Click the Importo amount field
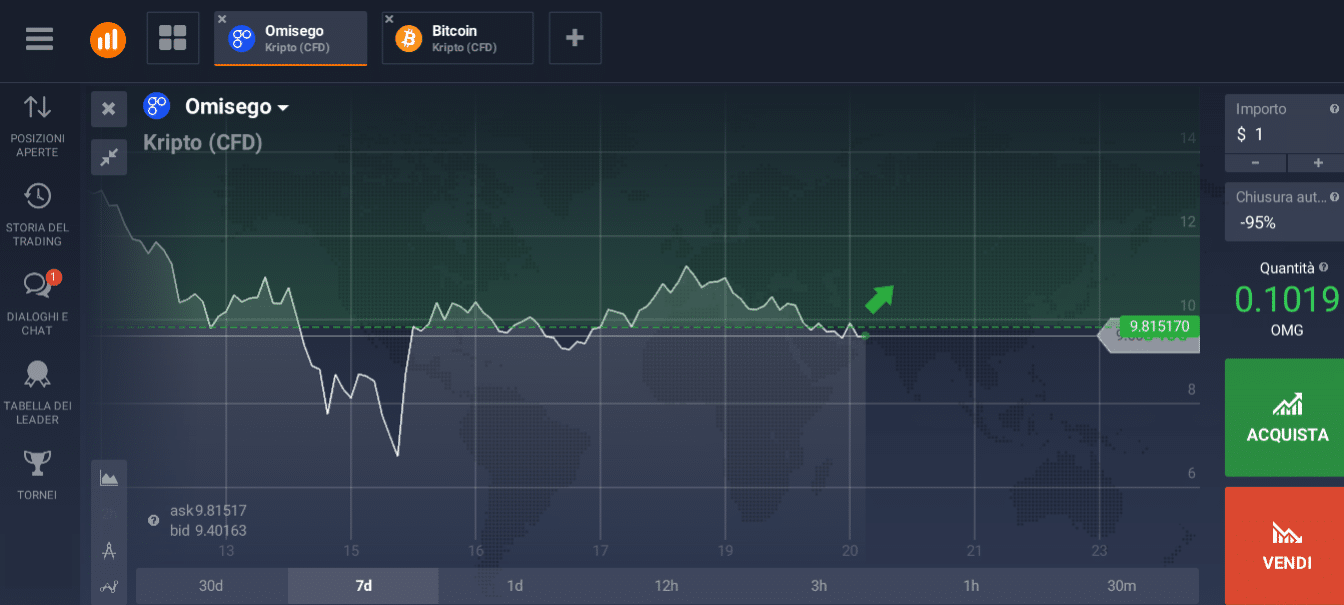Image resolution: width=1344 pixels, height=605 pixels. pyautogui.click(x=1284, y=124)
